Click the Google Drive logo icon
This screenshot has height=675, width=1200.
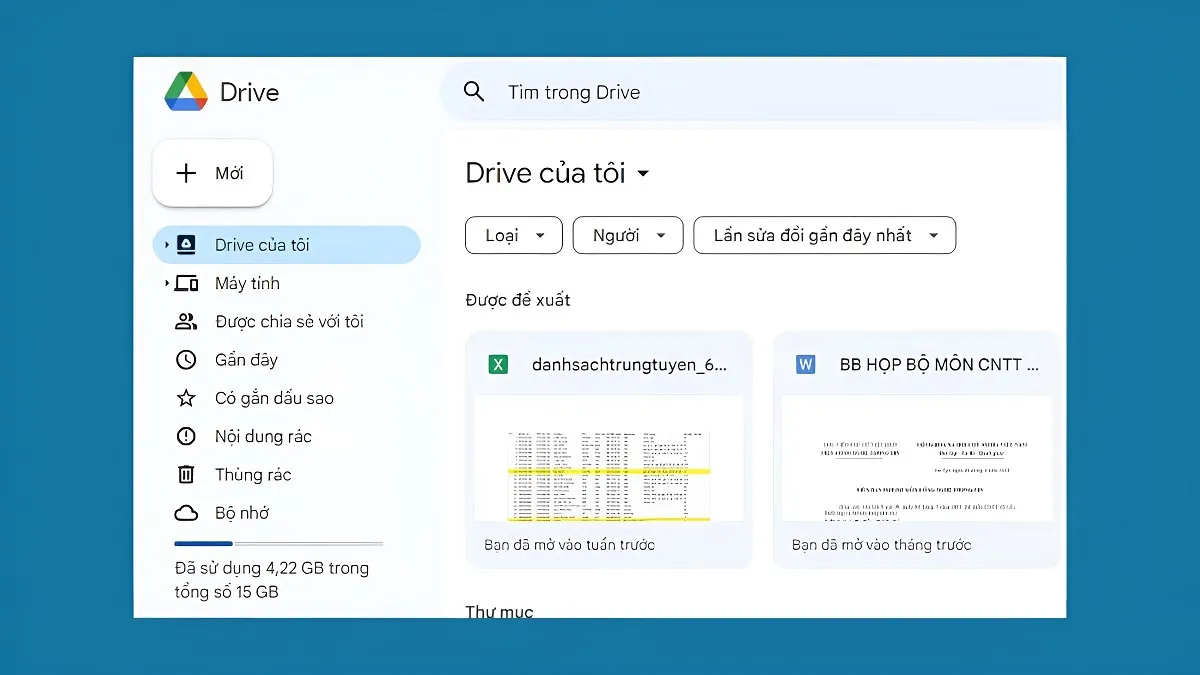tap(186, 91)
